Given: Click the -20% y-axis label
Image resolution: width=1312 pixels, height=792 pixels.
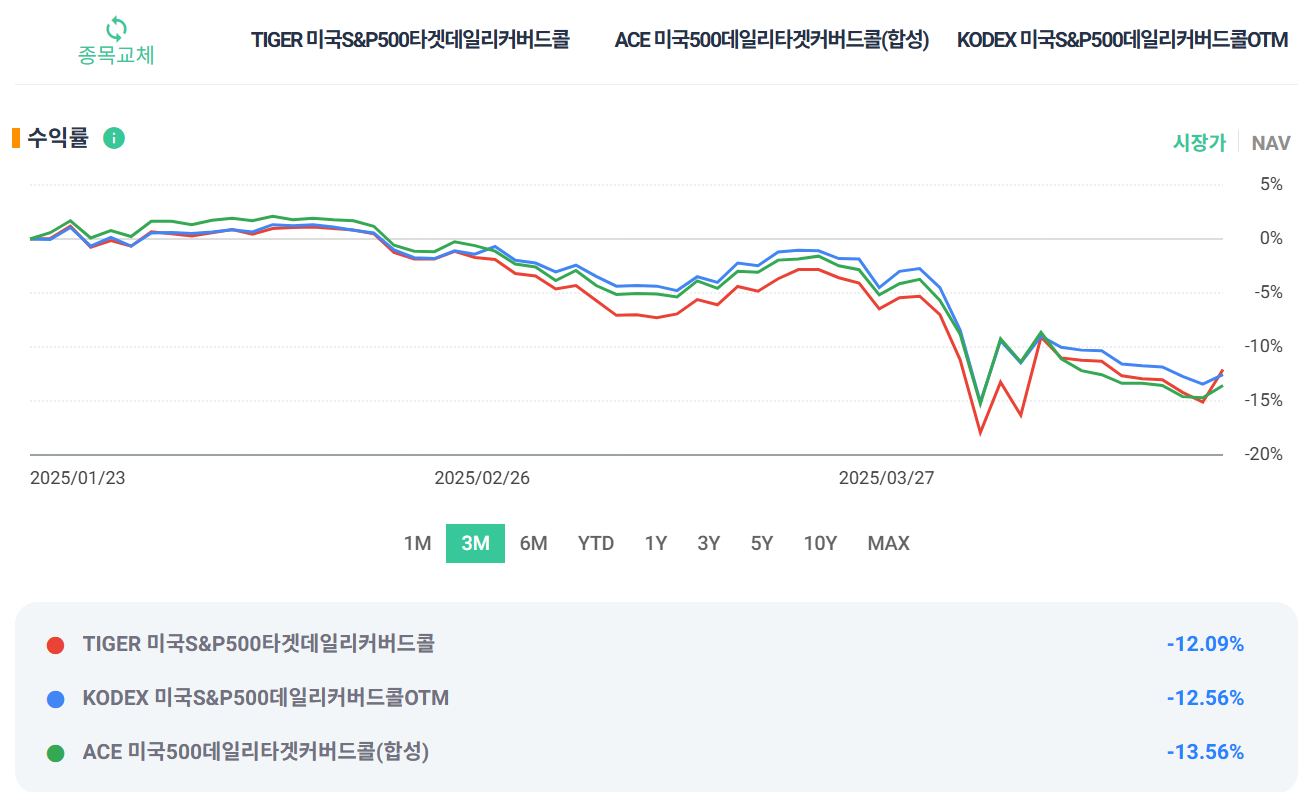Looking at the screenshot, I should click(x=1264, y=455).
